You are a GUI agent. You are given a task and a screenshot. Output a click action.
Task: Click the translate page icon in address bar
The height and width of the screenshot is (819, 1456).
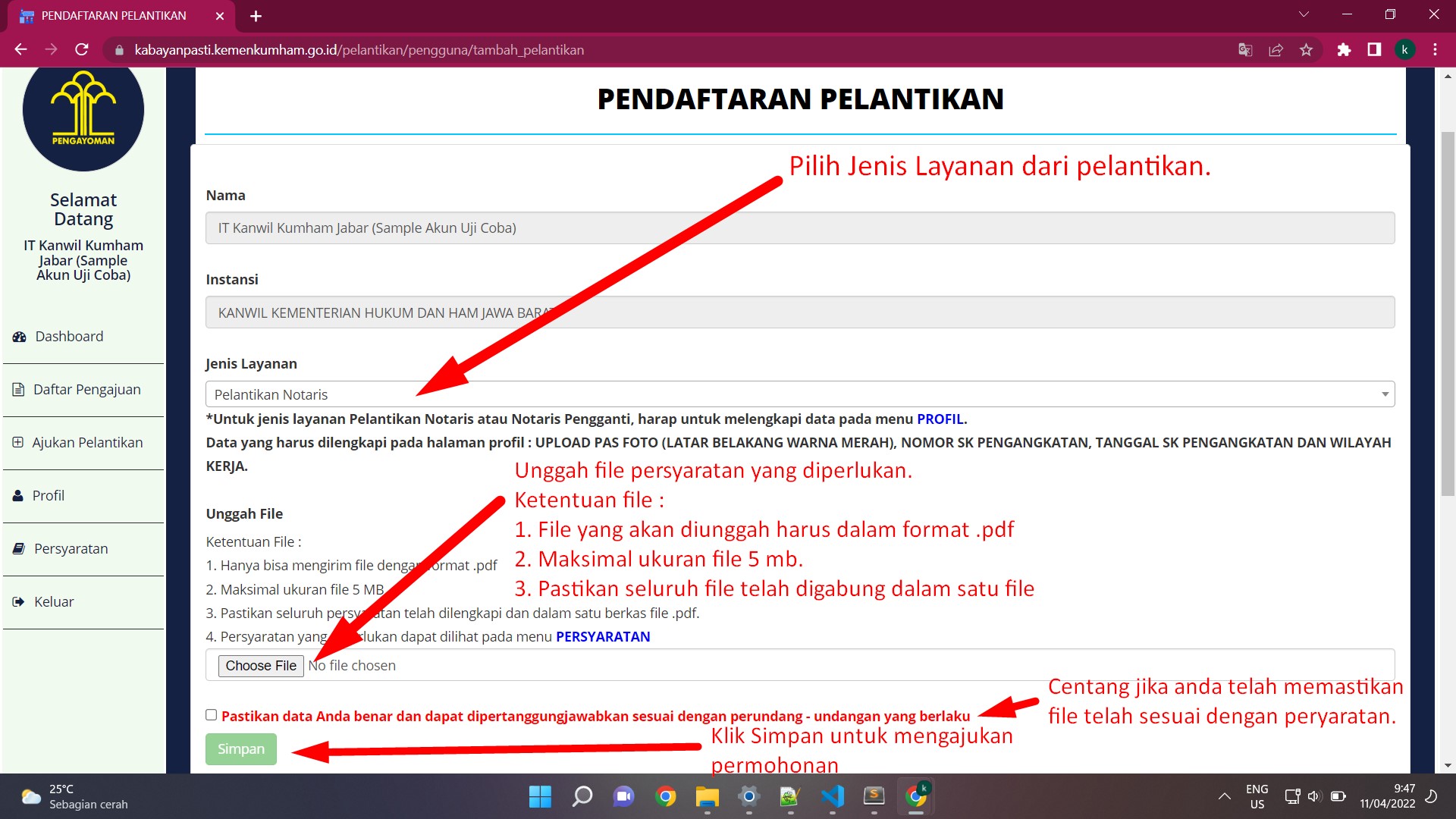pos(1245,50)
